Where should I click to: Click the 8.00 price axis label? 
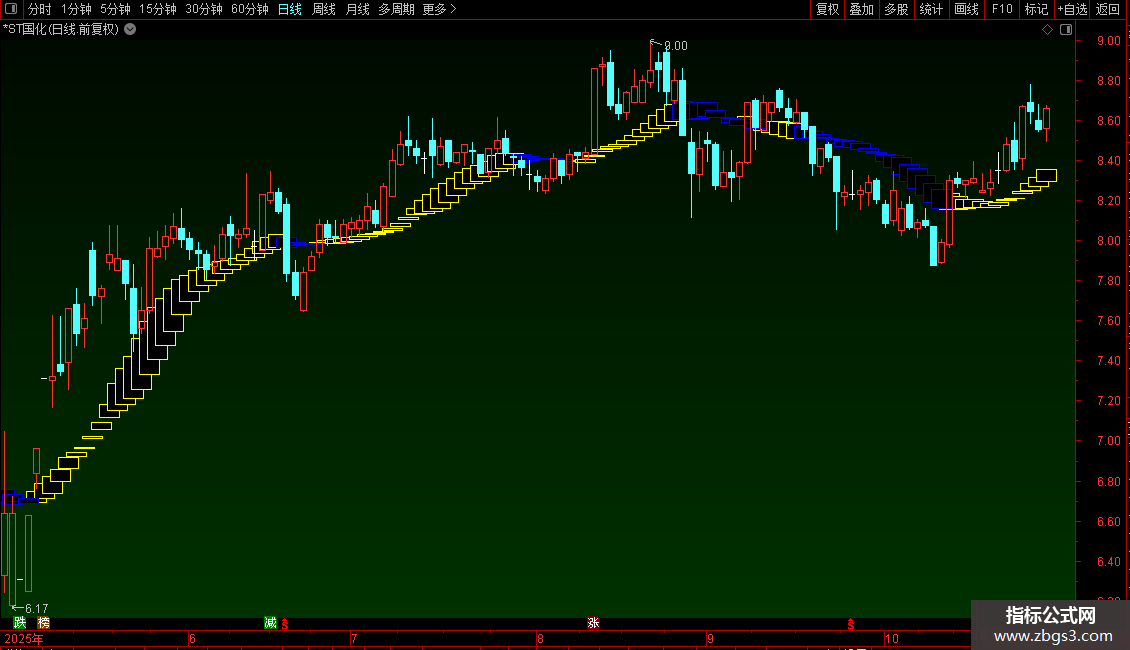1108,241
